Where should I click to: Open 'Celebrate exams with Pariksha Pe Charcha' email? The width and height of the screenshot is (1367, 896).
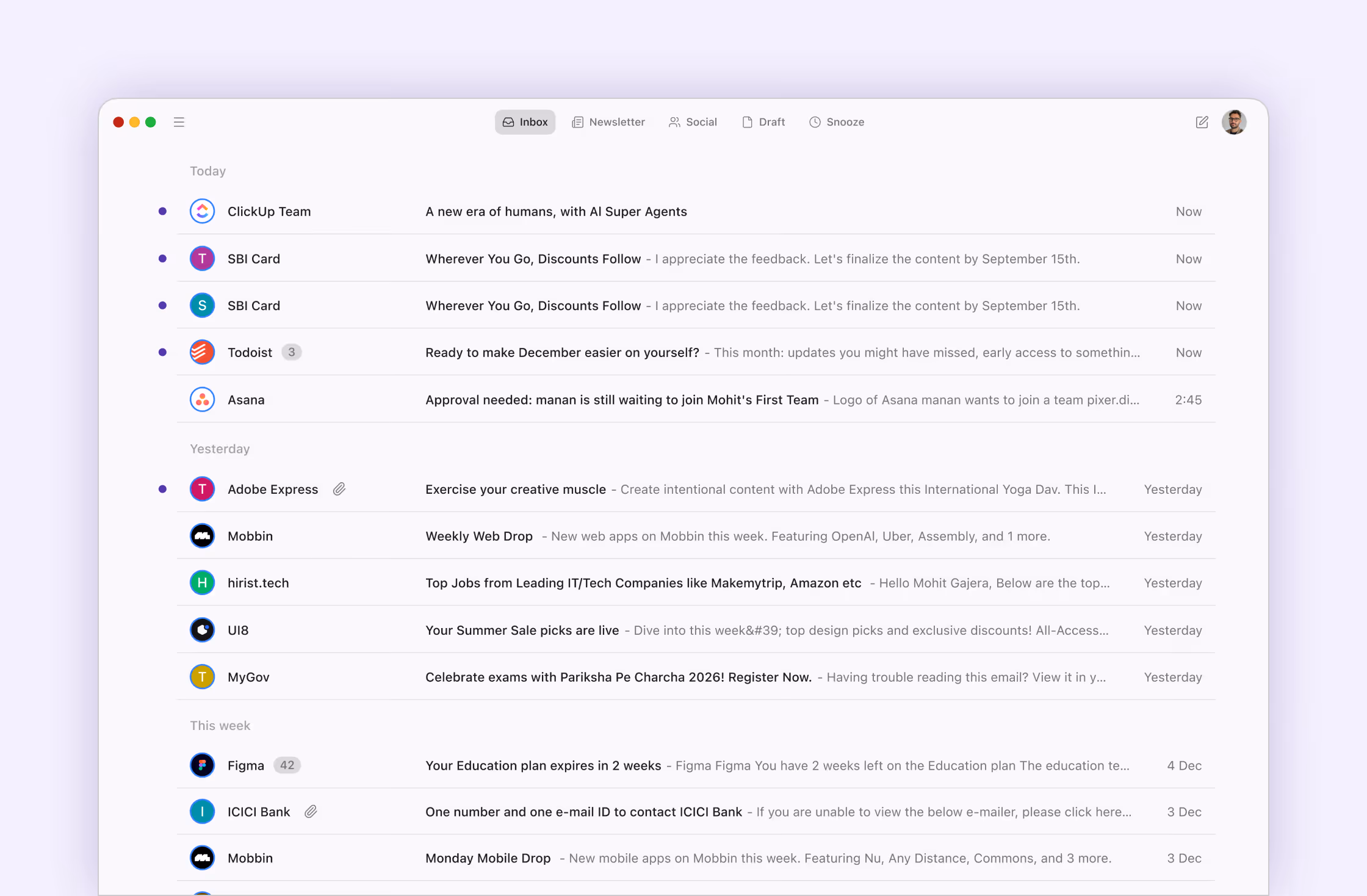coord(619,677)
